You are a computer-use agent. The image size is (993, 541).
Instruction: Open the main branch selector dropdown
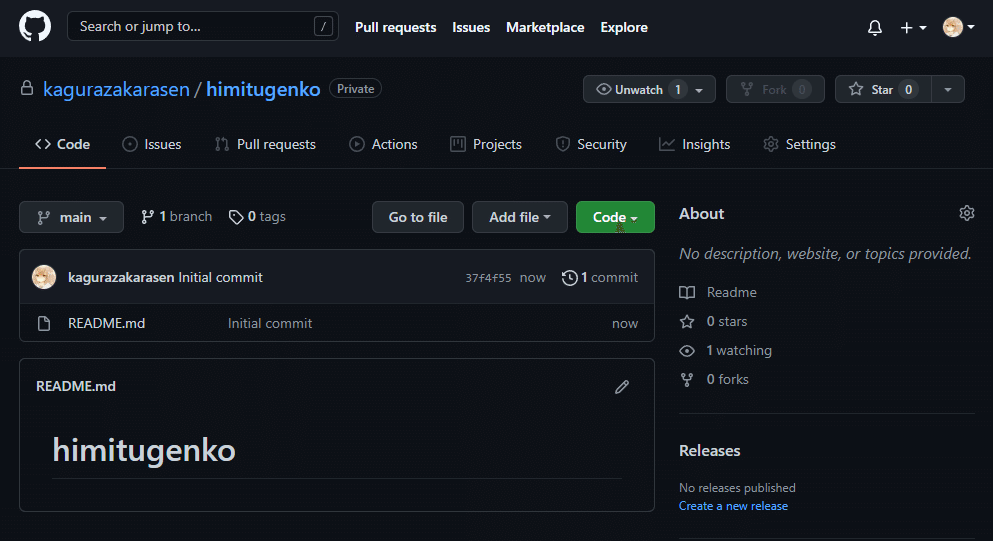click(72, 217)
